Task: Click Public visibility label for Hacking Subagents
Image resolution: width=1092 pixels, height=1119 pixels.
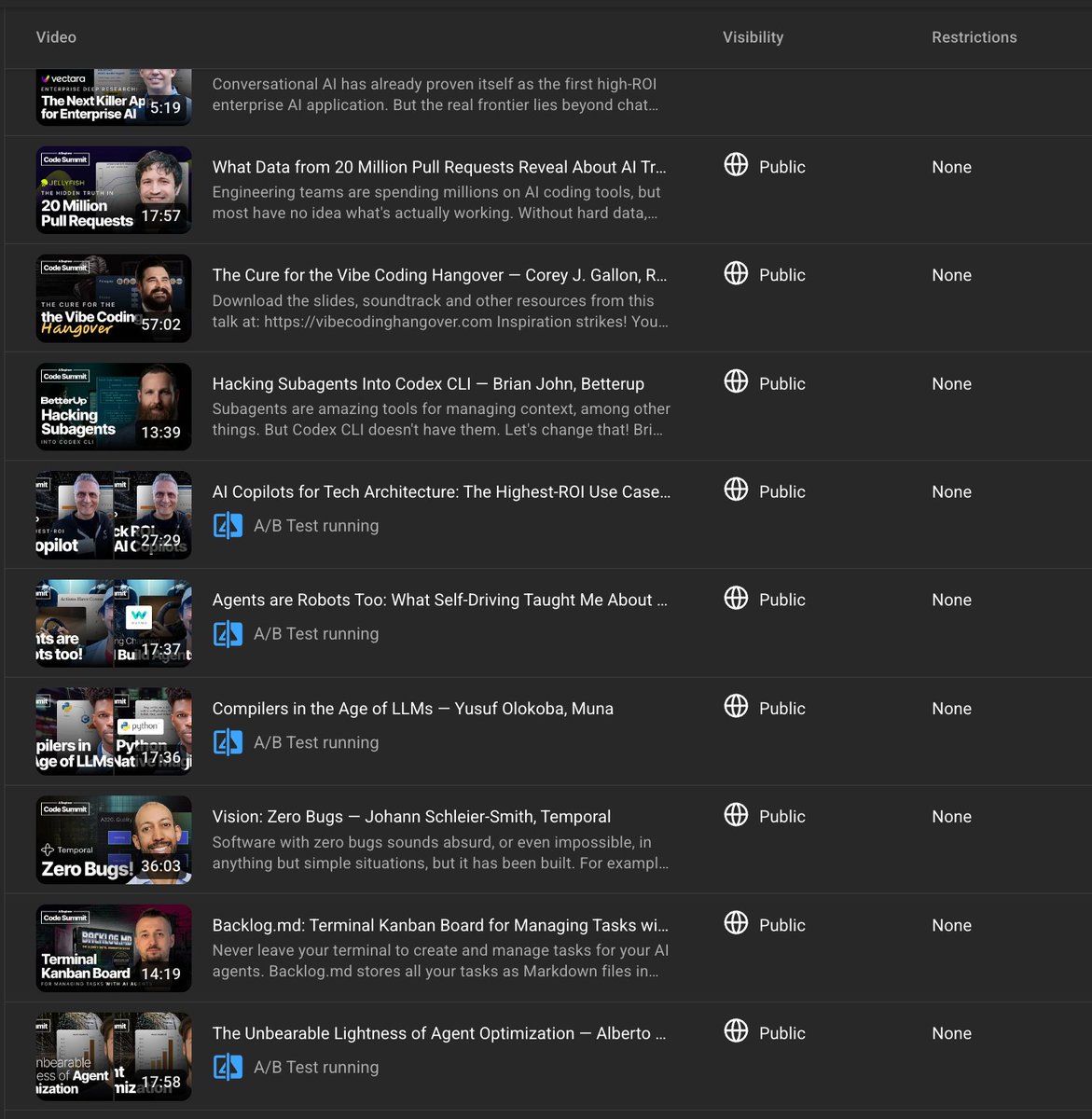Action: tap(782, 383)
